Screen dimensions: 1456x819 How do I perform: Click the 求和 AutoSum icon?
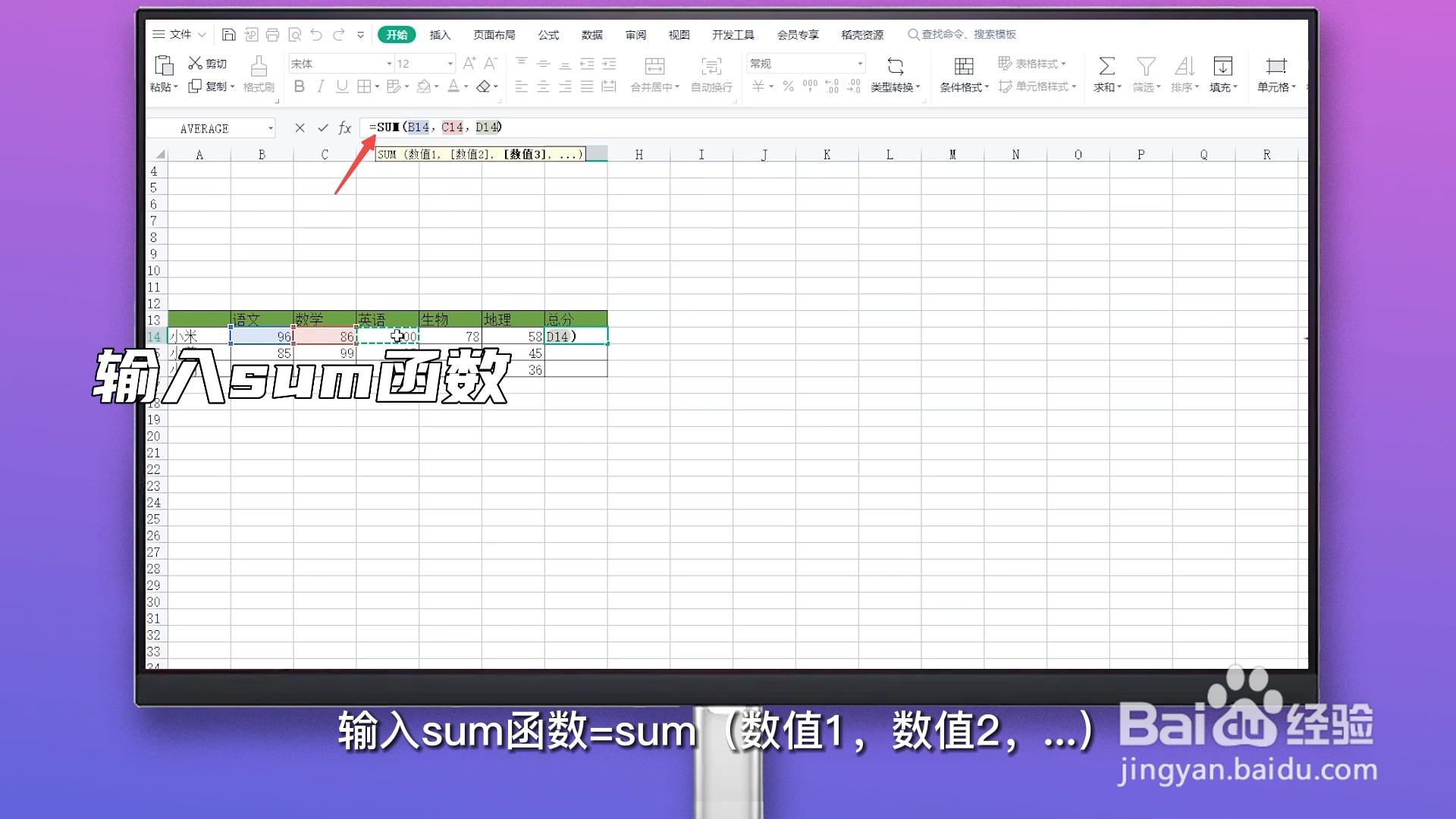[1106, 74]
